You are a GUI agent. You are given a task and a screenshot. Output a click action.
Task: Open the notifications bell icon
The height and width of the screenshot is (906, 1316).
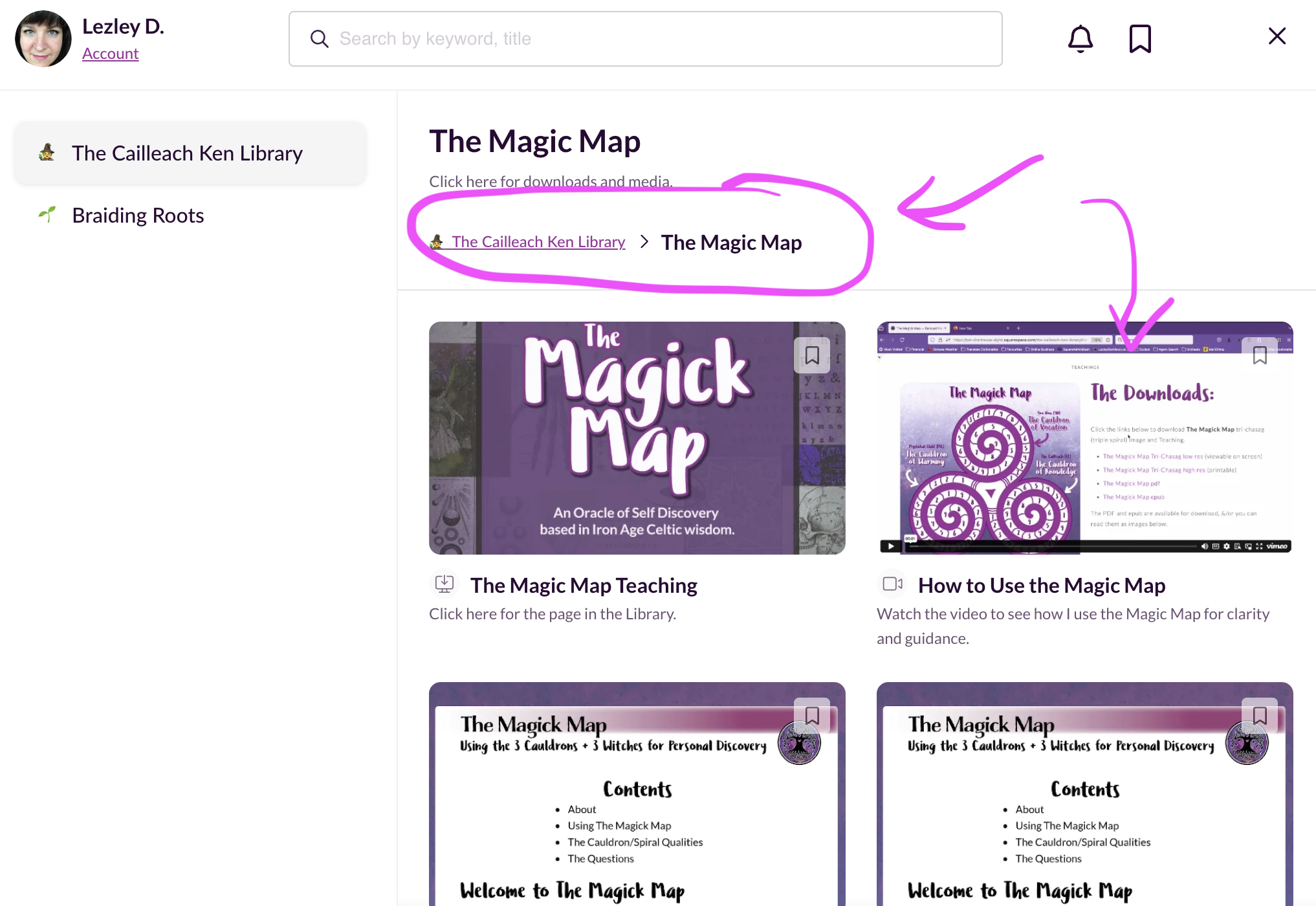[1080, 39]
